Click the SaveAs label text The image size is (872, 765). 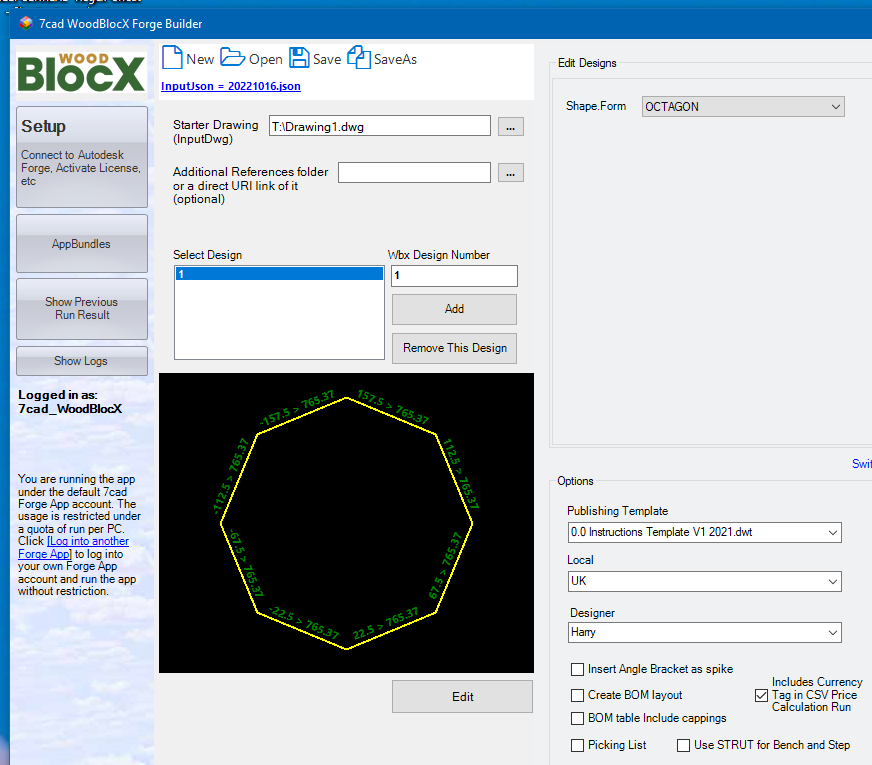coord(395,59)
